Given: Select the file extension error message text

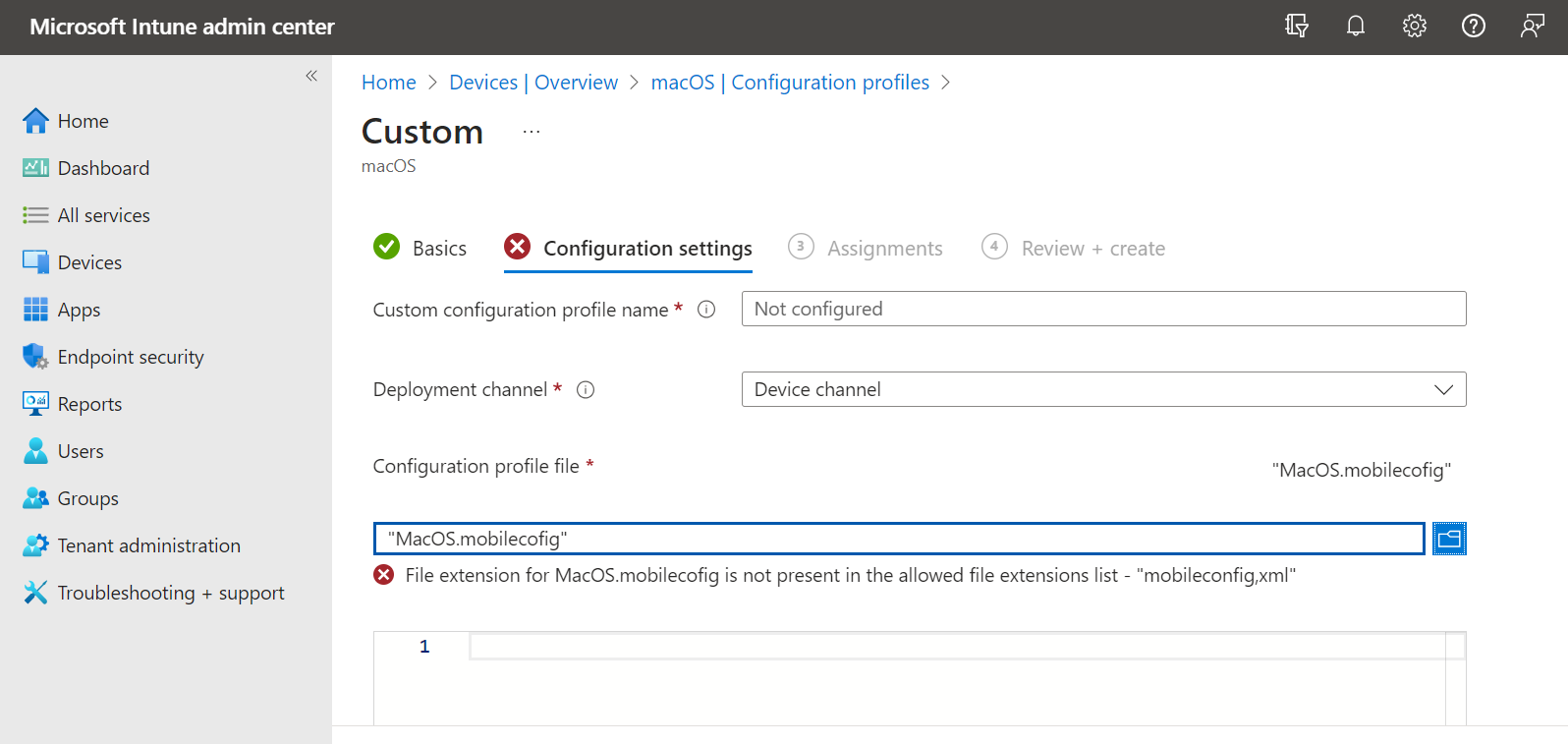Looking at the screenshot, I should click(x=851, y=575).
